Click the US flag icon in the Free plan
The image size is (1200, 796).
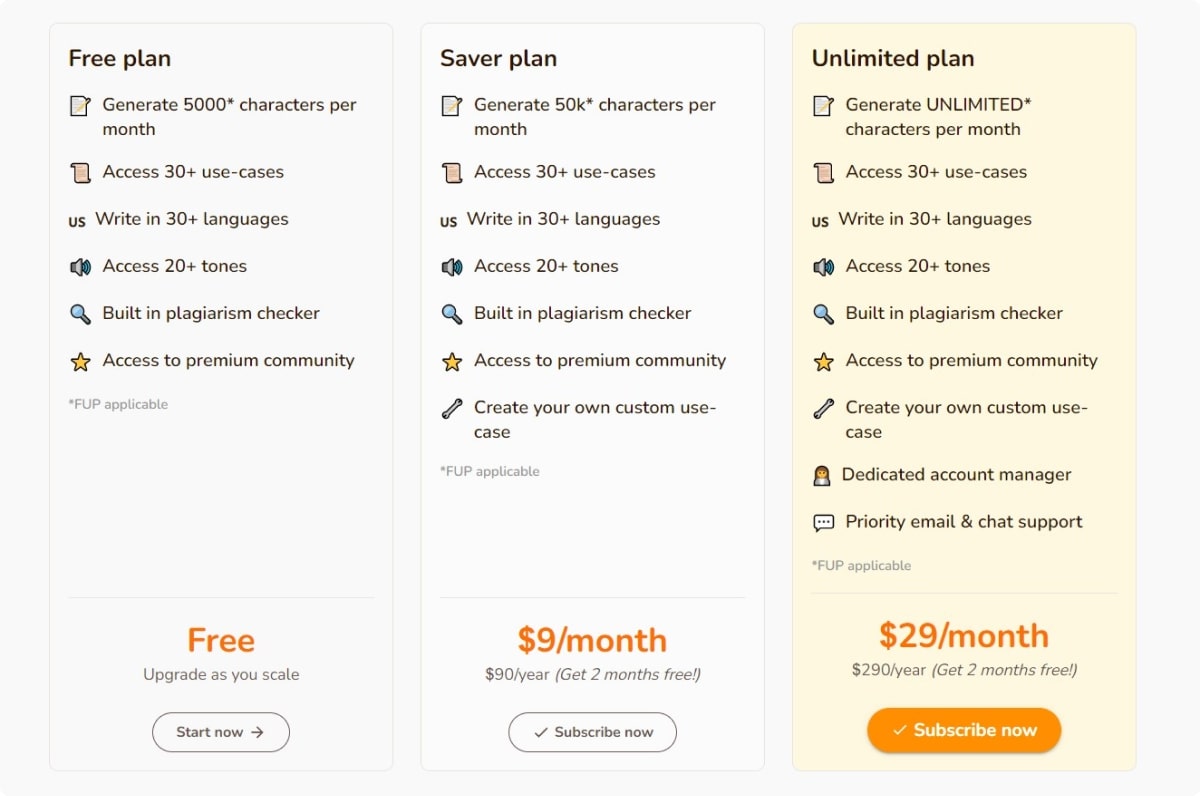point(77,222)
